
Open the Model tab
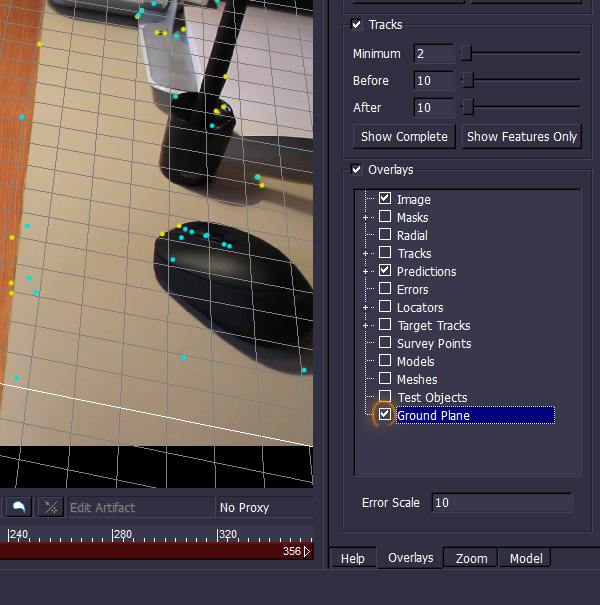point(526,558)
